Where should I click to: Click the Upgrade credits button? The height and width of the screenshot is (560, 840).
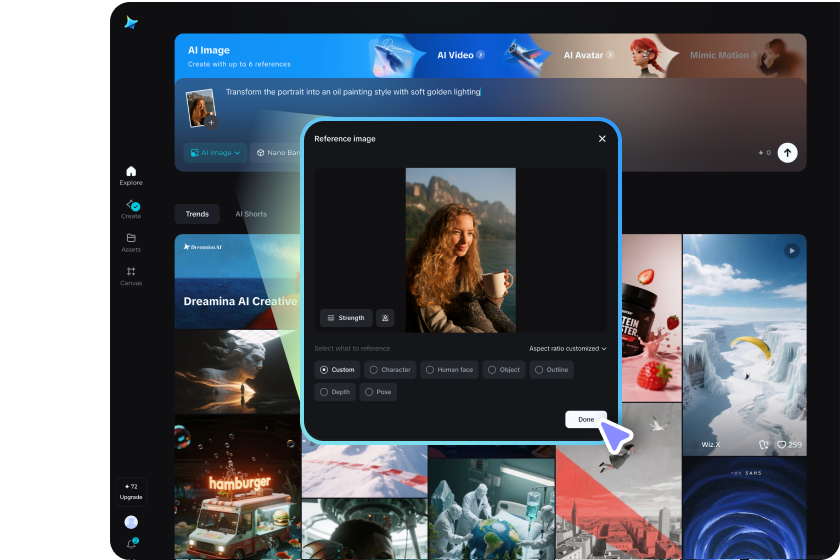(x=131, y=491)
